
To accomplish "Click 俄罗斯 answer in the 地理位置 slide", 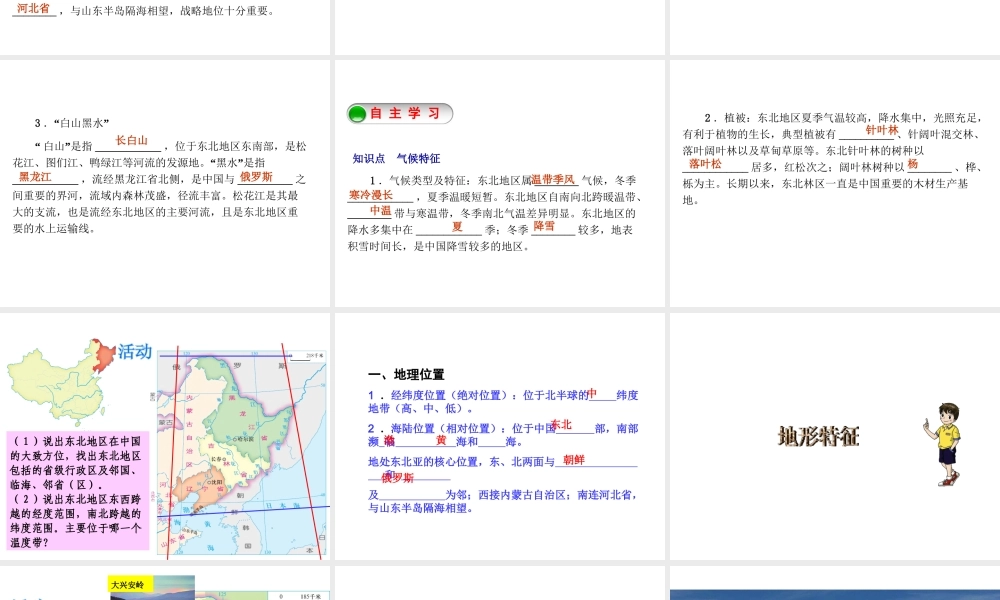I will coord(397,478).
